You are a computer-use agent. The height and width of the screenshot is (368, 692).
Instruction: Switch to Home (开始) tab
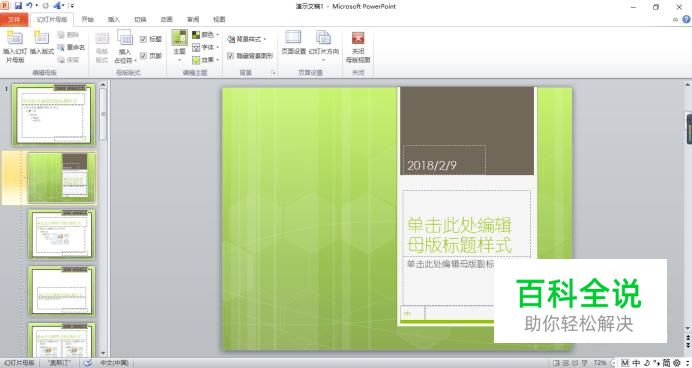click(88, 19)
